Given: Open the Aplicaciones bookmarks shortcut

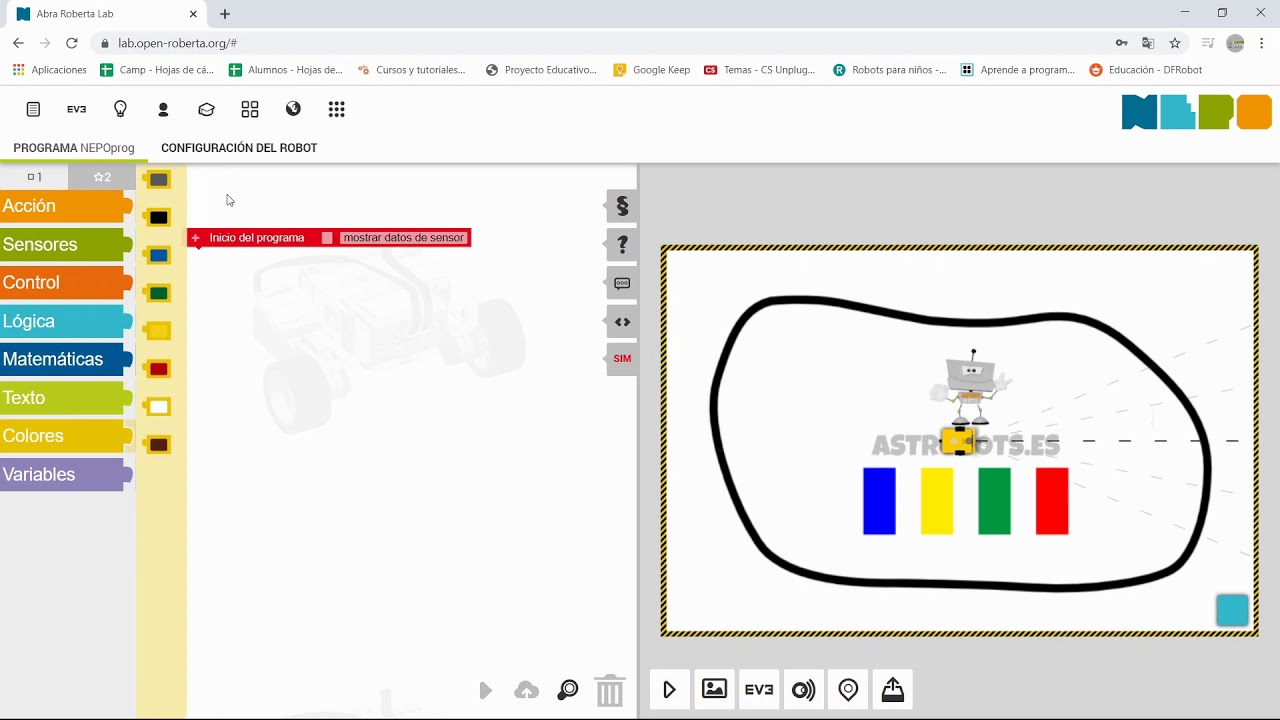Looking at the screenshot, I should coord(49,70).
